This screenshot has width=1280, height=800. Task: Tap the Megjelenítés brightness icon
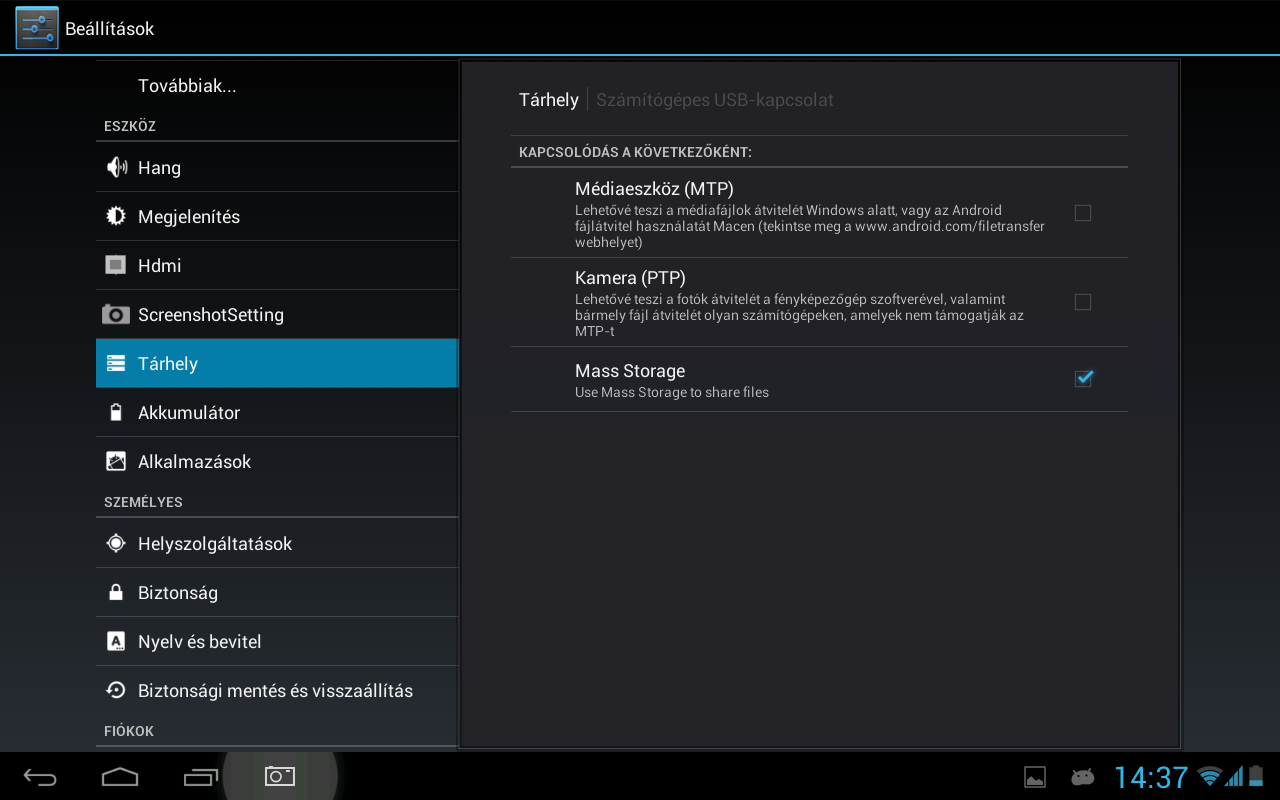pos(116,216)
